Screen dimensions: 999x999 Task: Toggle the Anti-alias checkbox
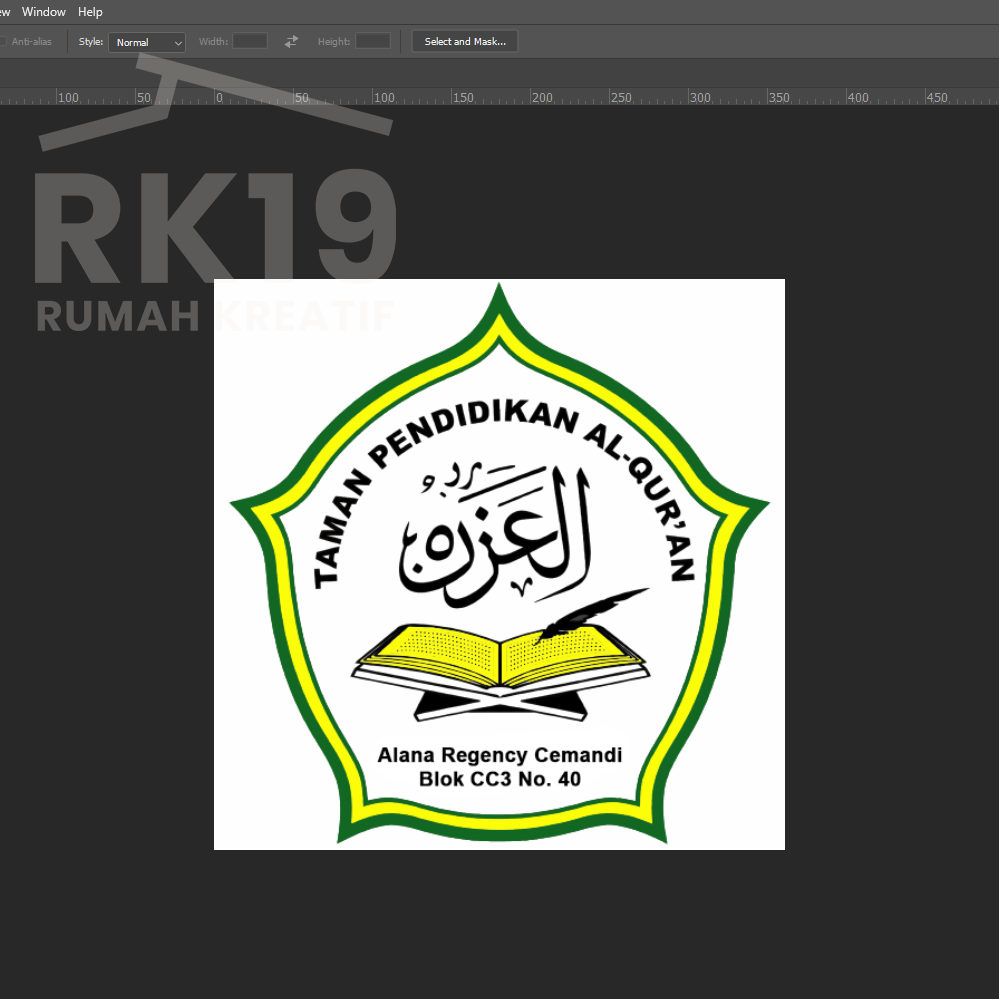coord(3,41)
